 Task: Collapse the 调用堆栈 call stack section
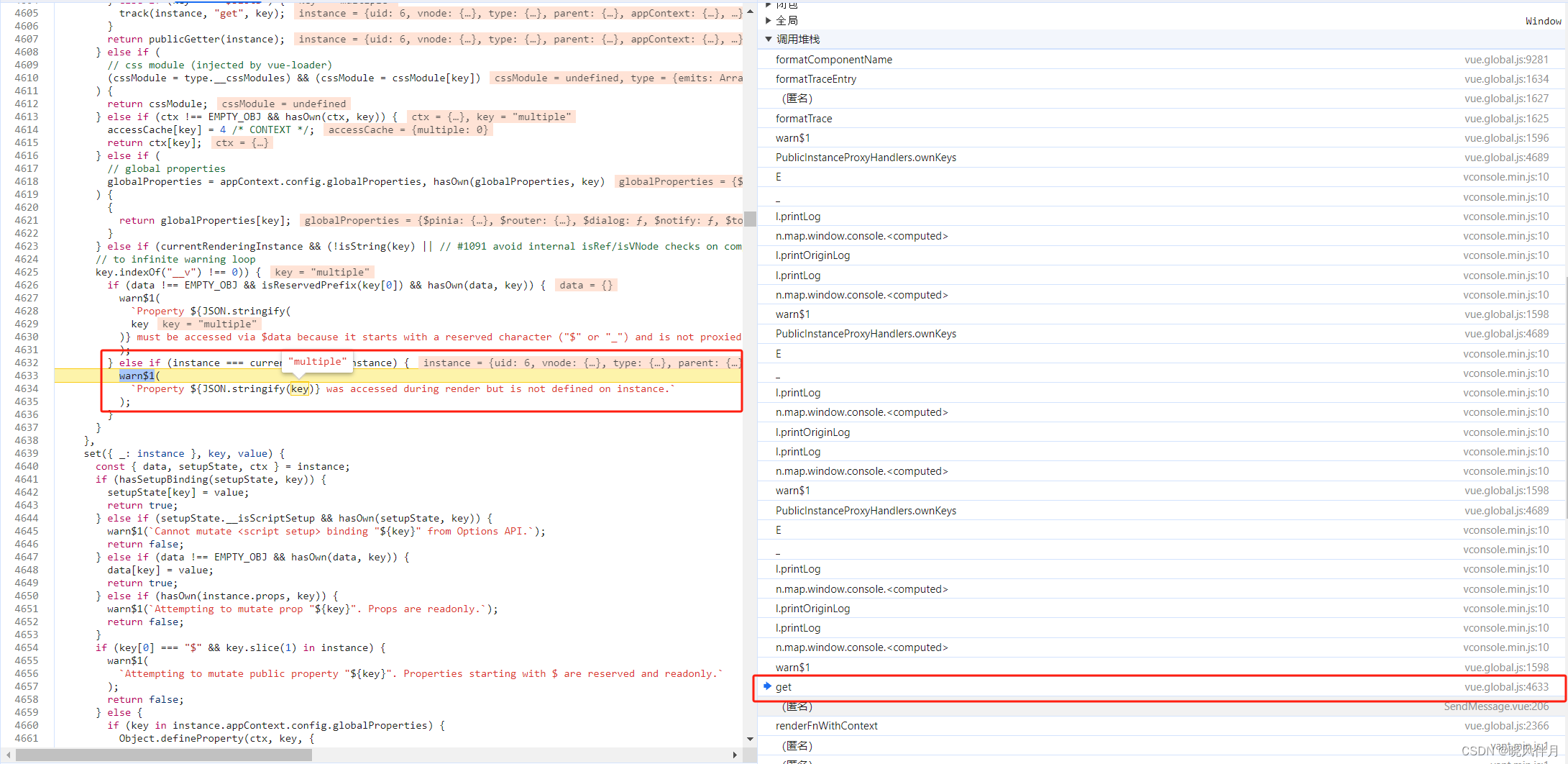click(x=769, y=40)
